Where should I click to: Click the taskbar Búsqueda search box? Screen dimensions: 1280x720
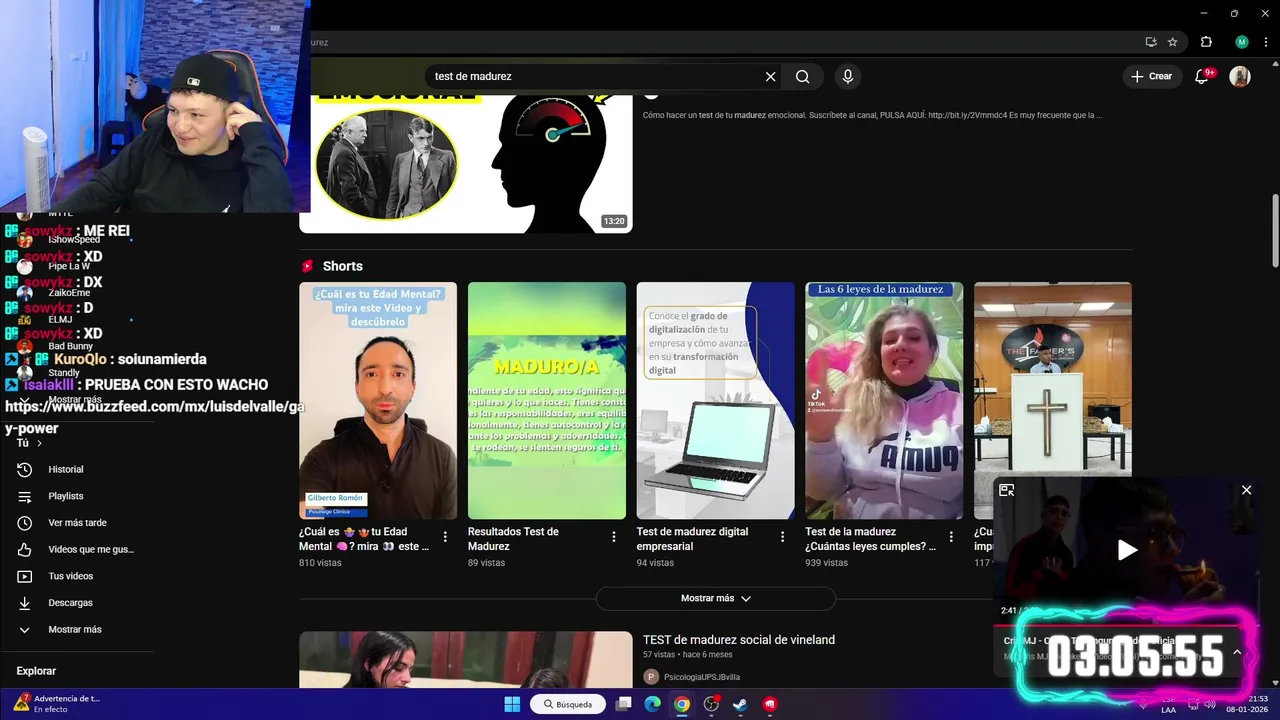568,704
